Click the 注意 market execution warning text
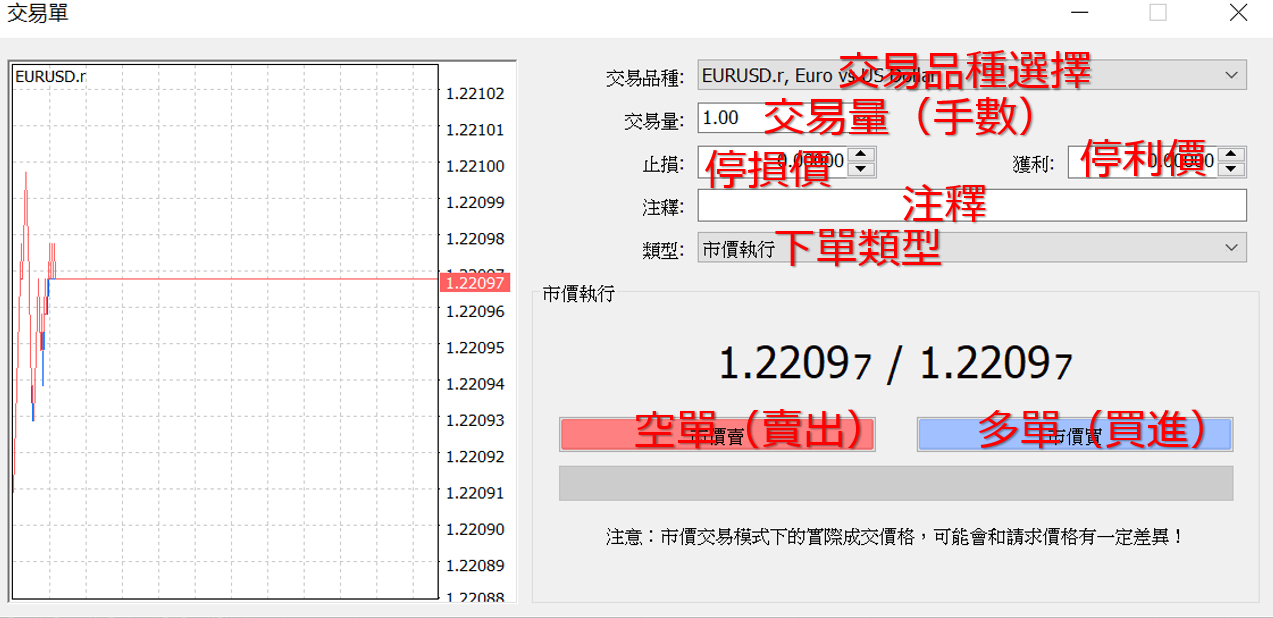This screenshot has width=1273, height=618. tap(895, 537)
